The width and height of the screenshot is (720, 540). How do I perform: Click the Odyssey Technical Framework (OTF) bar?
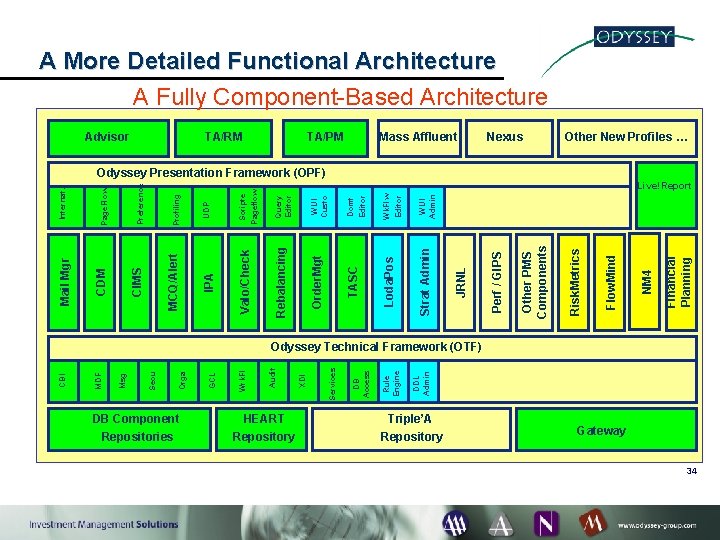pos(372,348)
